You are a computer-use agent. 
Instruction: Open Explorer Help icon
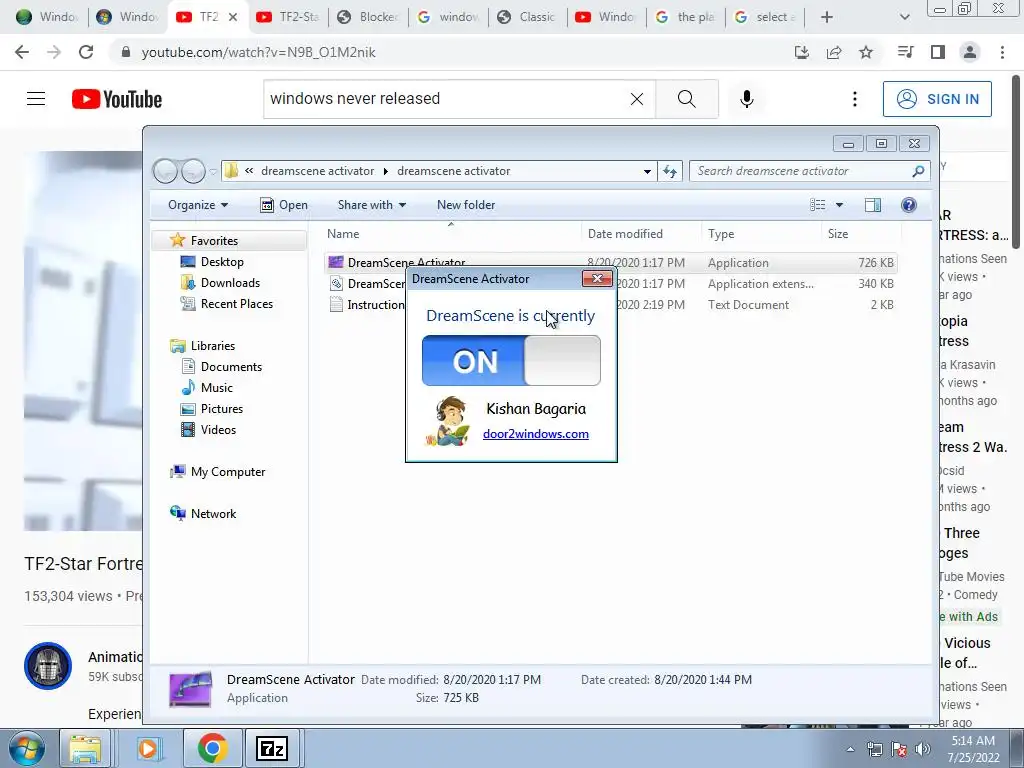[x=908, y=205]
